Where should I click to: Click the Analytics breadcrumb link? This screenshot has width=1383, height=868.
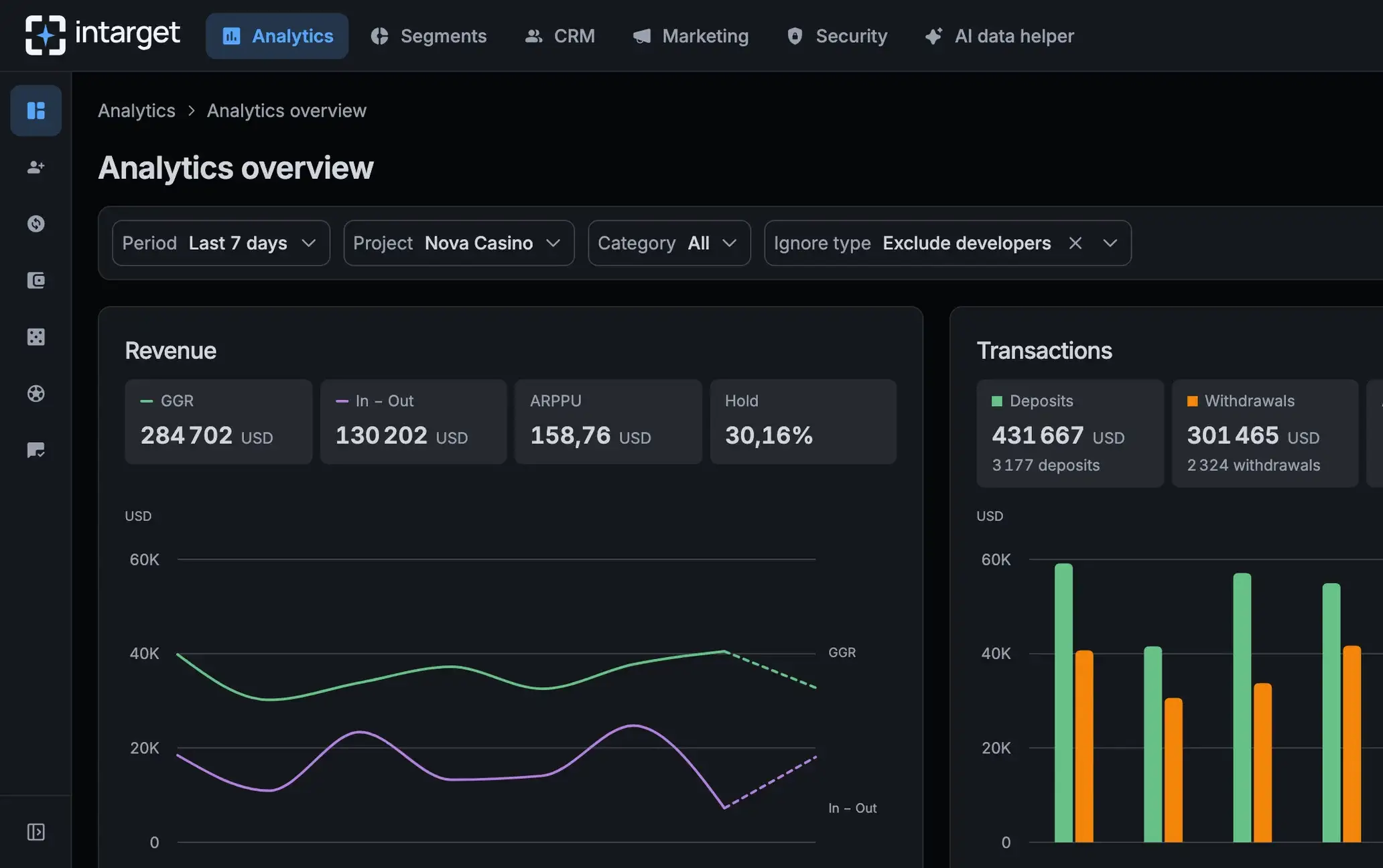pyautogui.click(x=137, y=111)
